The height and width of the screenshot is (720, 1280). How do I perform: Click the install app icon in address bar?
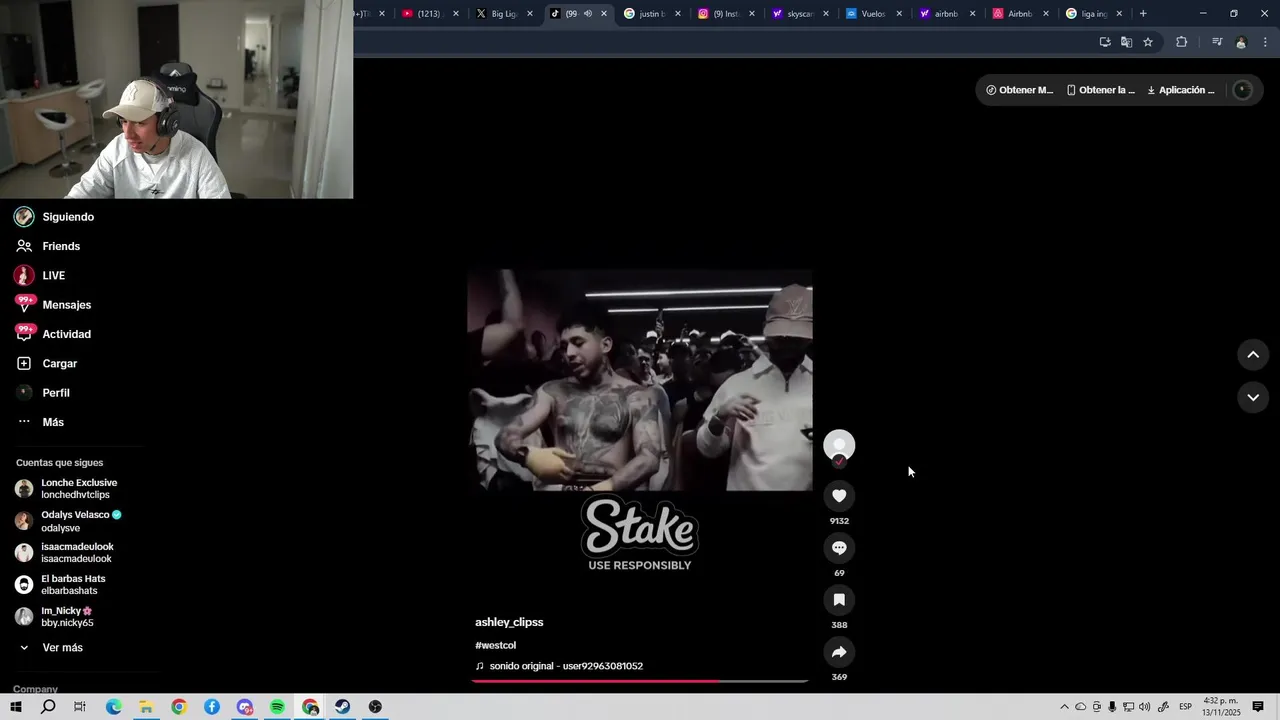1105,42
